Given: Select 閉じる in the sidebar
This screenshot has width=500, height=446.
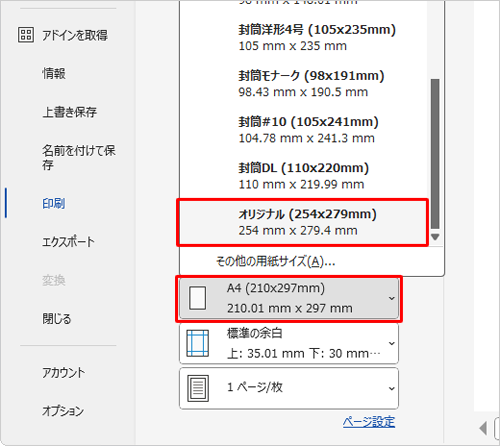Looking at the screenshot, I should [56, 319].
